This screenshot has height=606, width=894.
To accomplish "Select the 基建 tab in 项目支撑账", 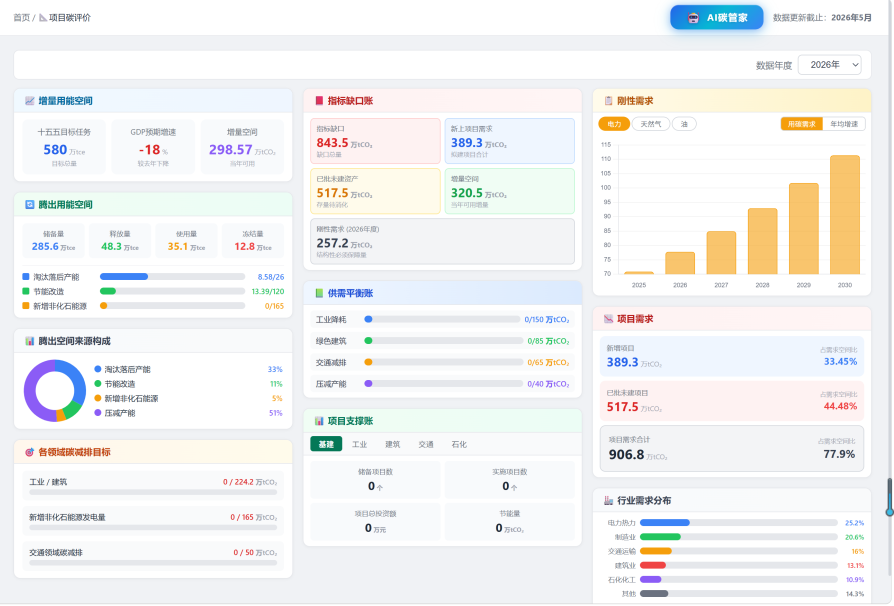I will [326, 444].
